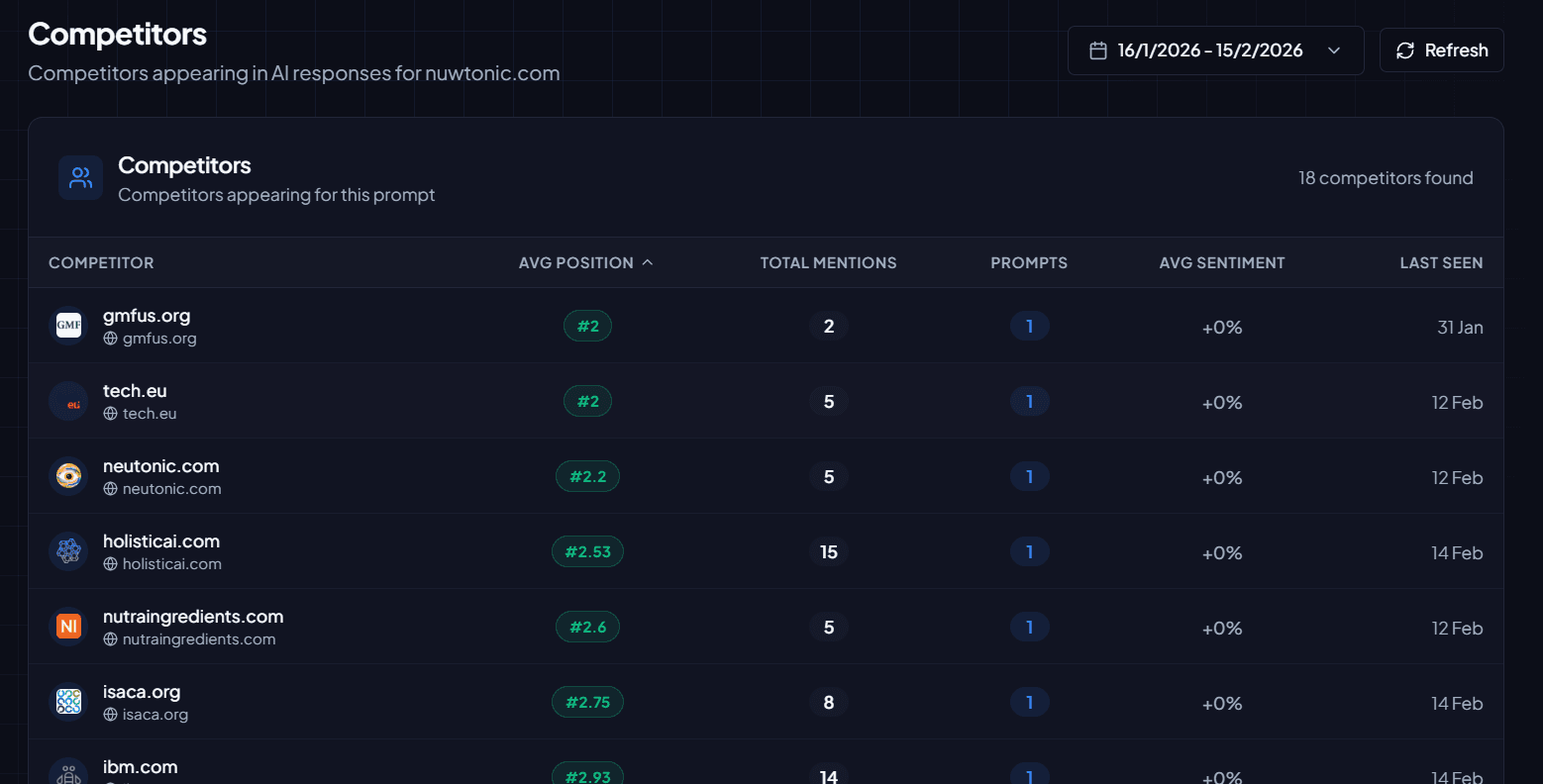The image size is (1543, 784).
Task: Click the neutonic.com eye logo icon
Action: click(68, 476)
